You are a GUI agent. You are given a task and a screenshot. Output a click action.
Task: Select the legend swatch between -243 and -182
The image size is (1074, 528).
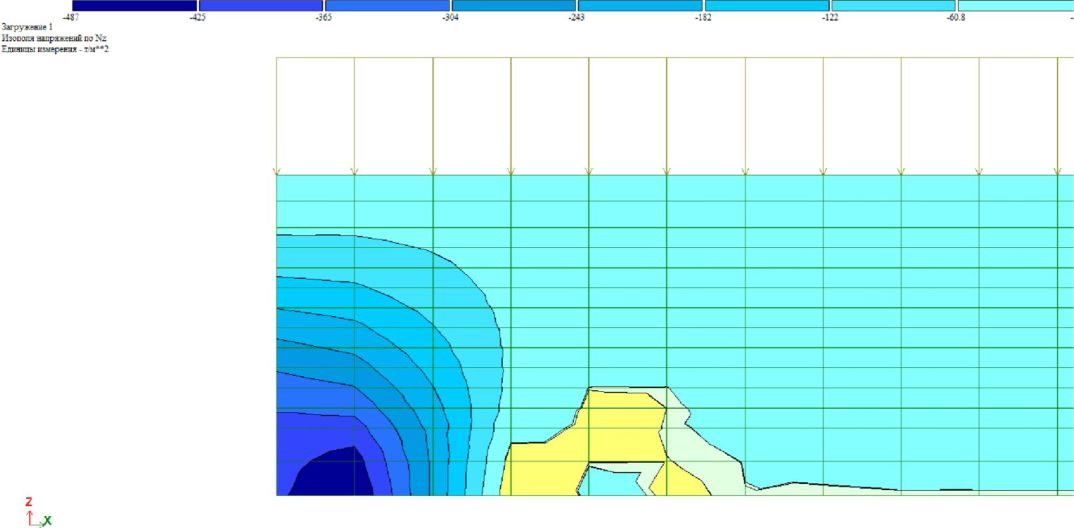click(x=640, y=5)
